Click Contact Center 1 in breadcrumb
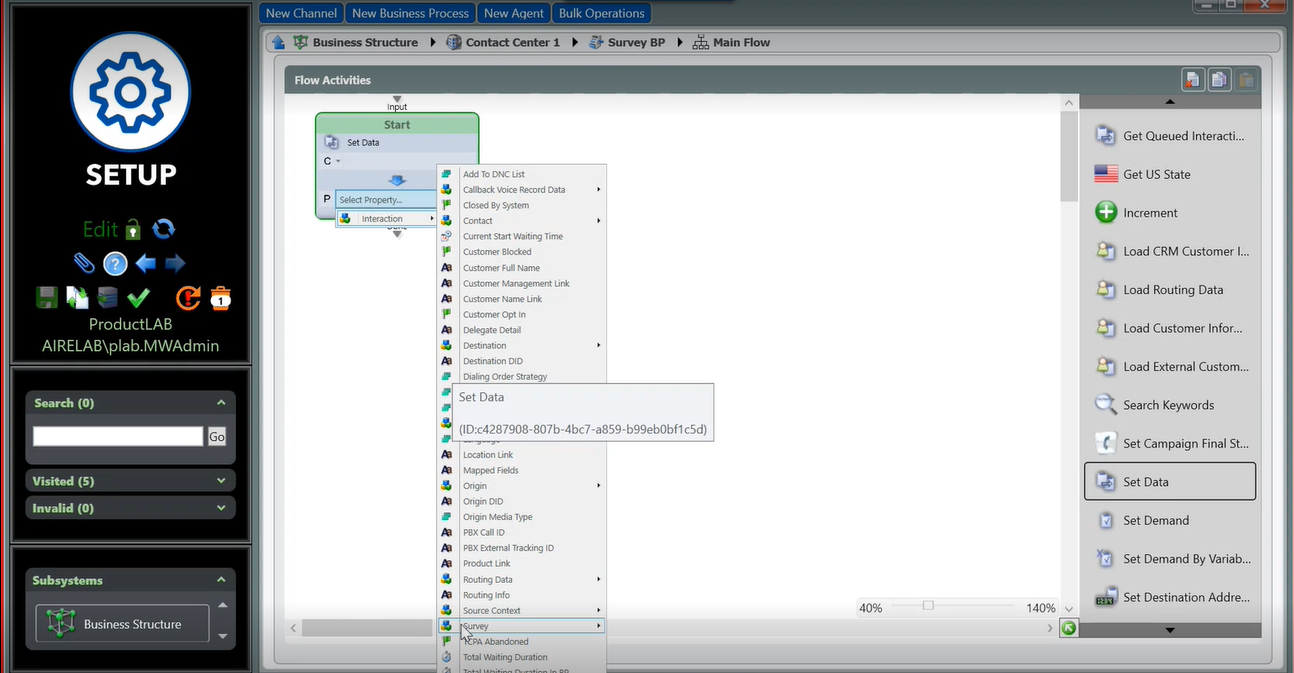Viewport: 1294px width, 673px height. click(512, 43)
